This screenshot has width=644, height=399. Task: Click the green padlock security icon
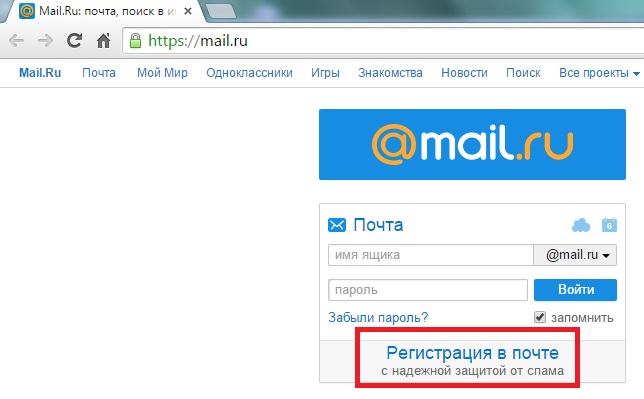pos(135,41)
